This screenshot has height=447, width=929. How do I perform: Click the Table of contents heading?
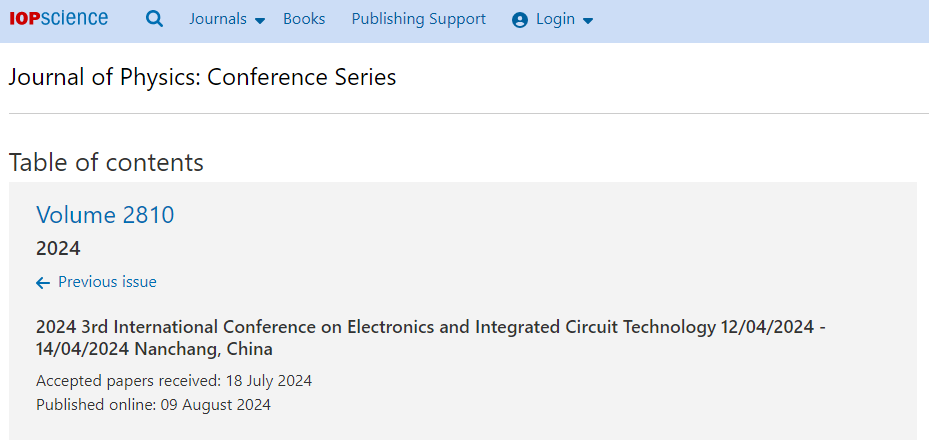(x=106, y=162)
